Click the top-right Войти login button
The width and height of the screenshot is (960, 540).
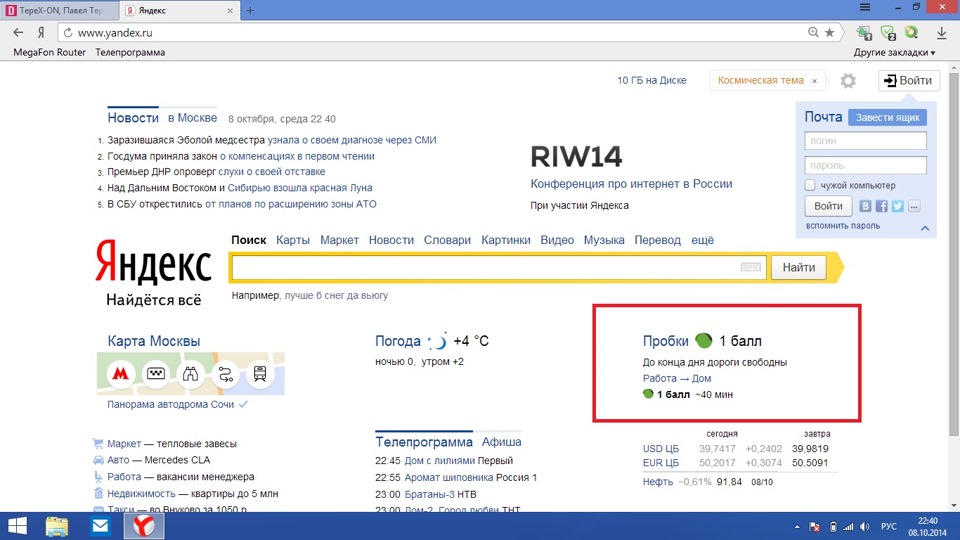[909, 80]
